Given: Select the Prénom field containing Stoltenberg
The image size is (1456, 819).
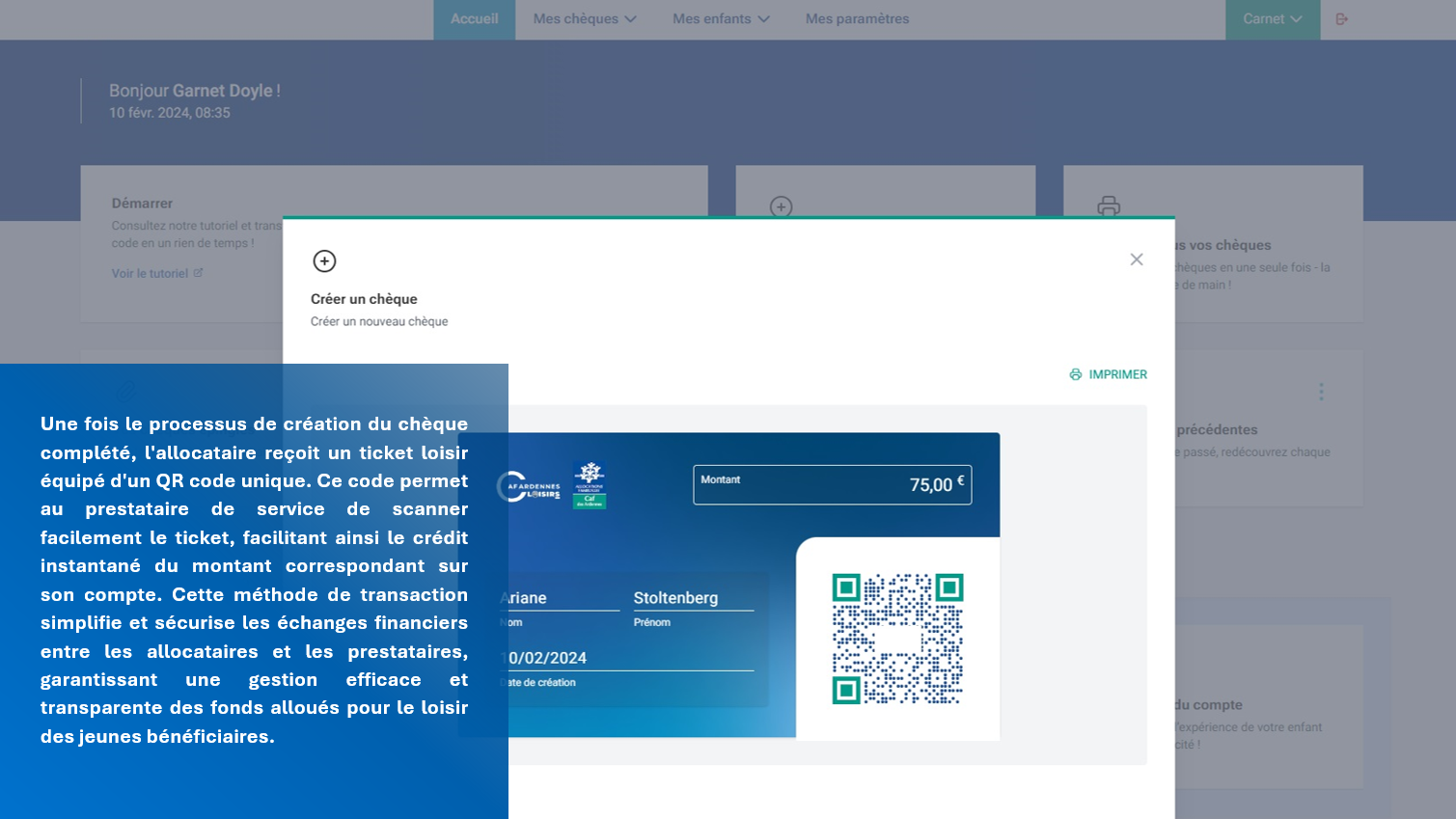Looking at the screenshot, I should point(693,598).
